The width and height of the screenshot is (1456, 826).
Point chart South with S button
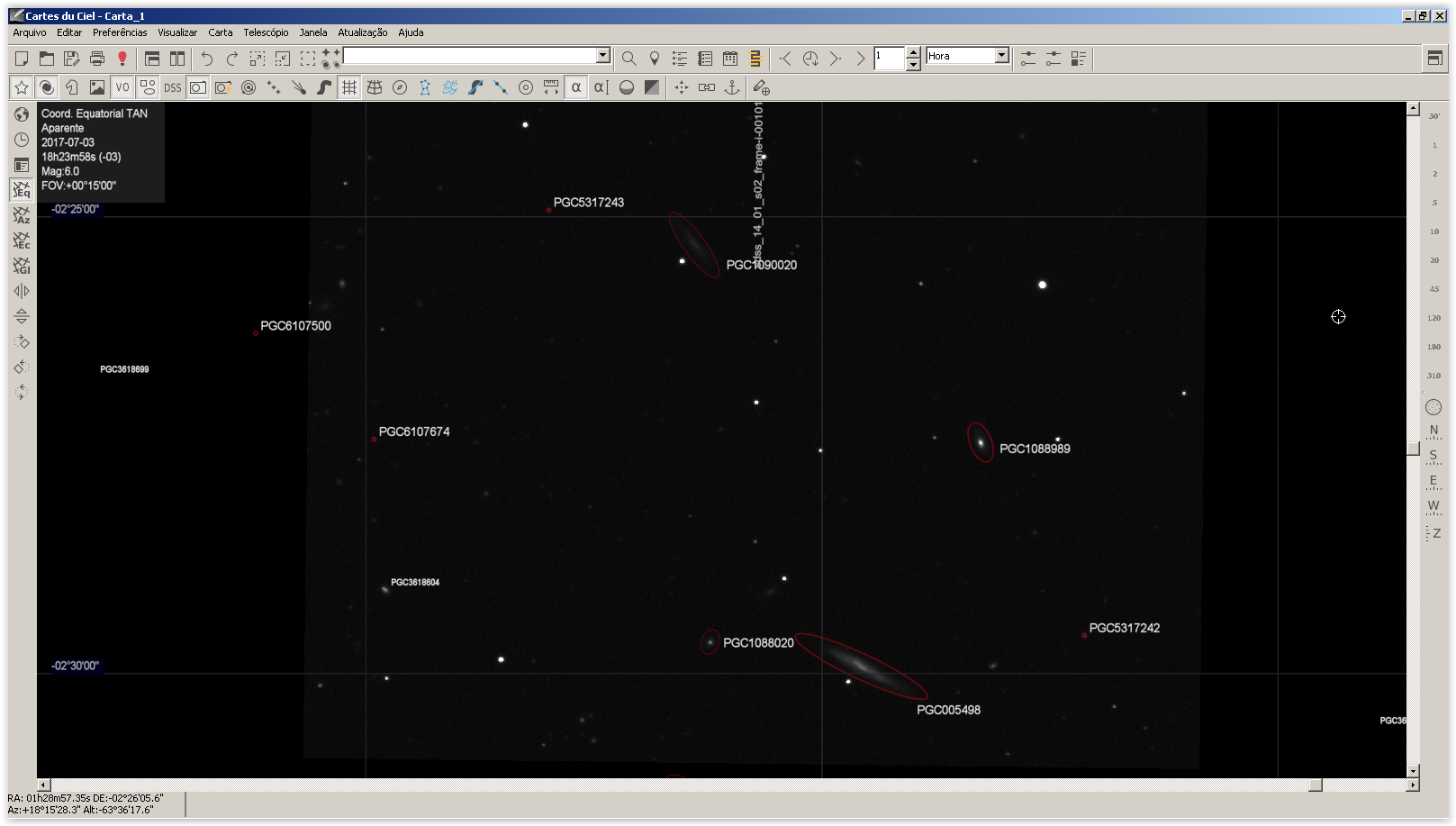pos(1434,456)
